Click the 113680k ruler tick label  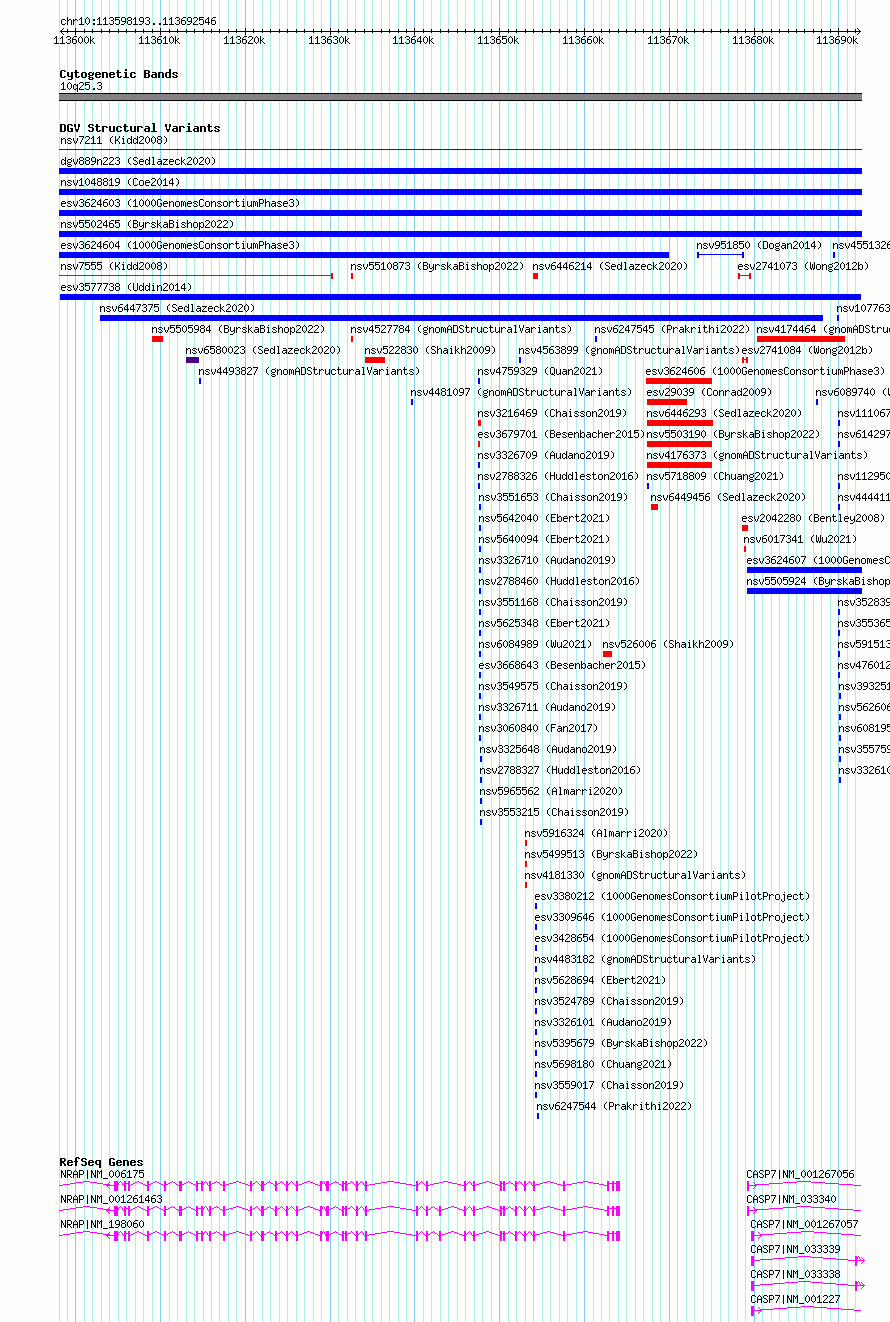753,40
